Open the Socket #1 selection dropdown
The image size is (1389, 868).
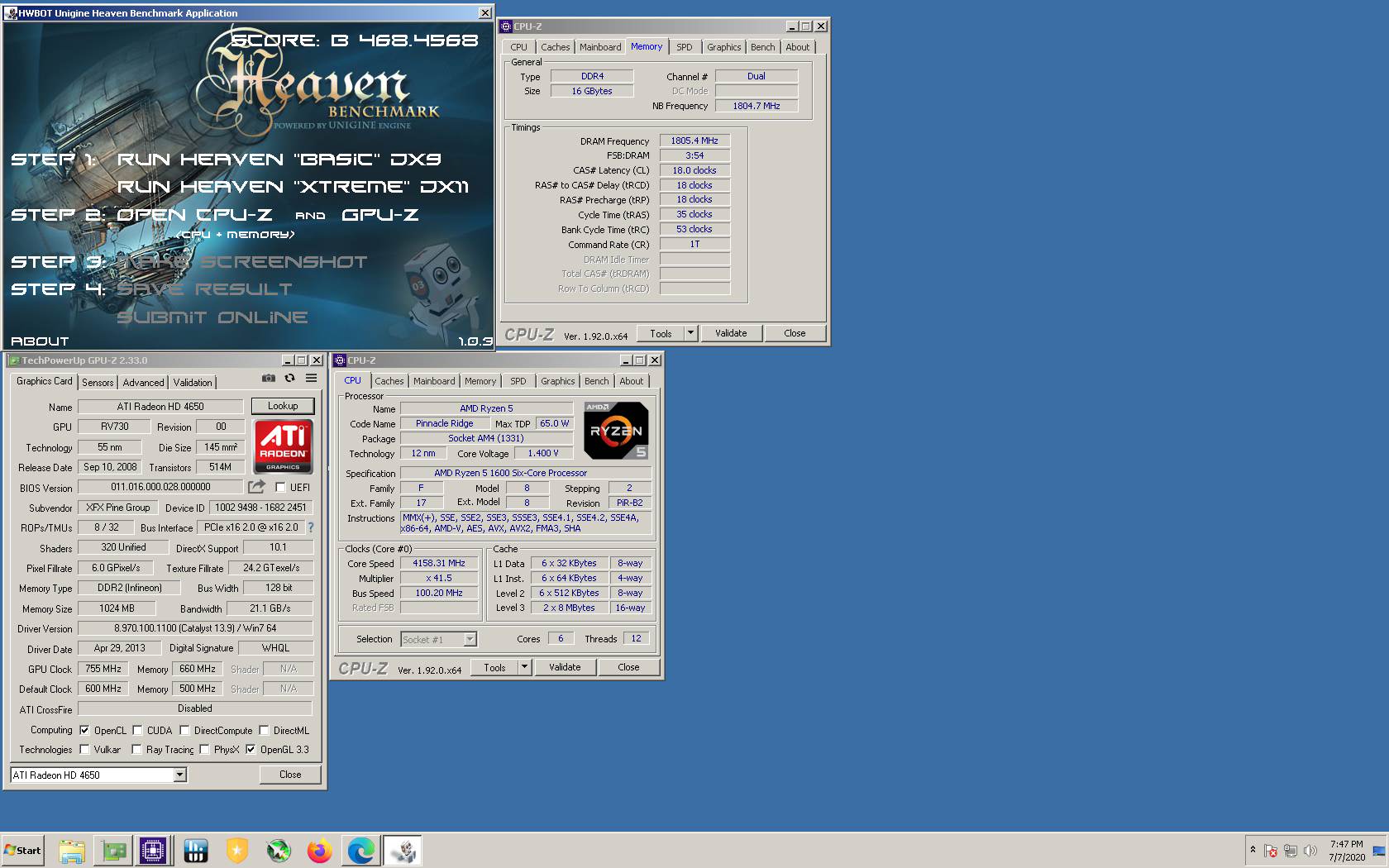point(470,639)
